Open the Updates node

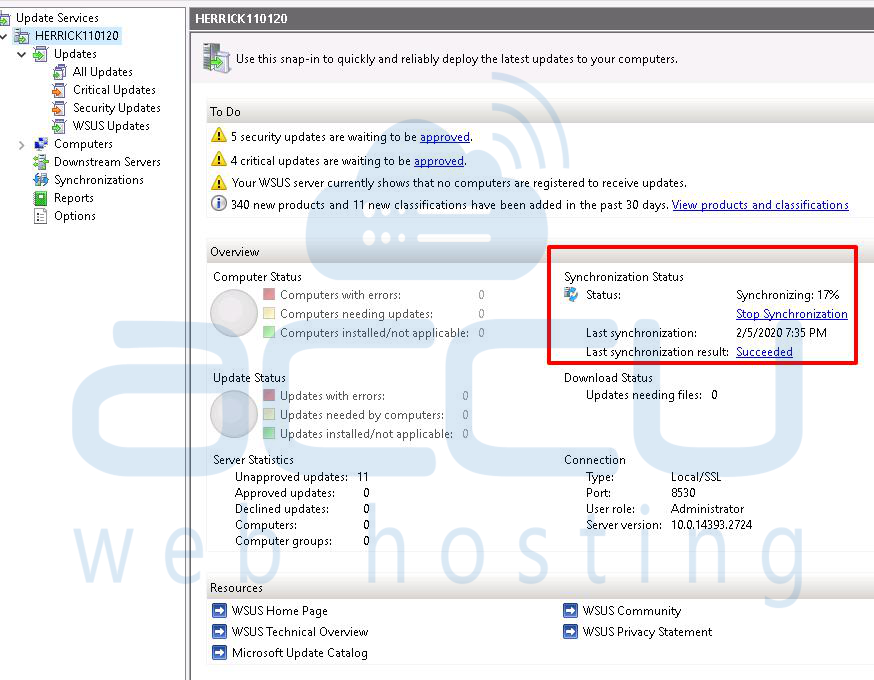pos(75,54)
